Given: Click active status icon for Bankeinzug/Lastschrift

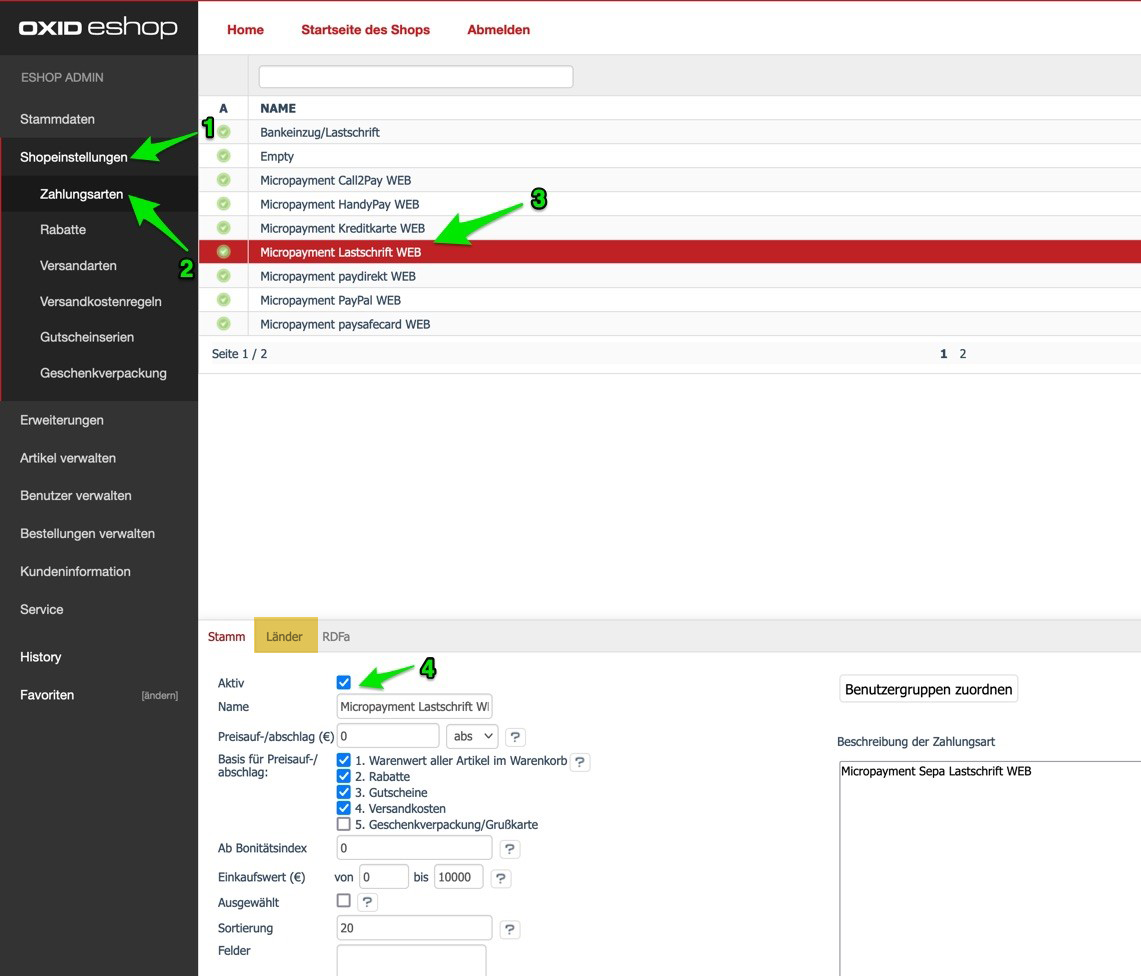Looking at the screenshot, I should pos(224,132).
